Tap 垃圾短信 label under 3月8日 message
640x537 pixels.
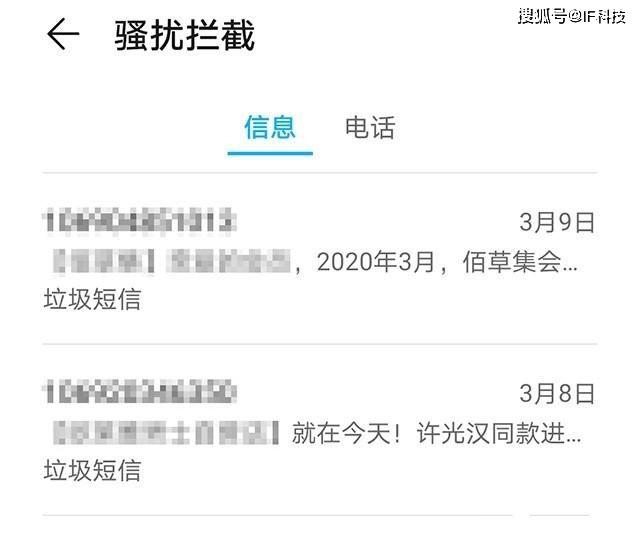pos(92,470)
